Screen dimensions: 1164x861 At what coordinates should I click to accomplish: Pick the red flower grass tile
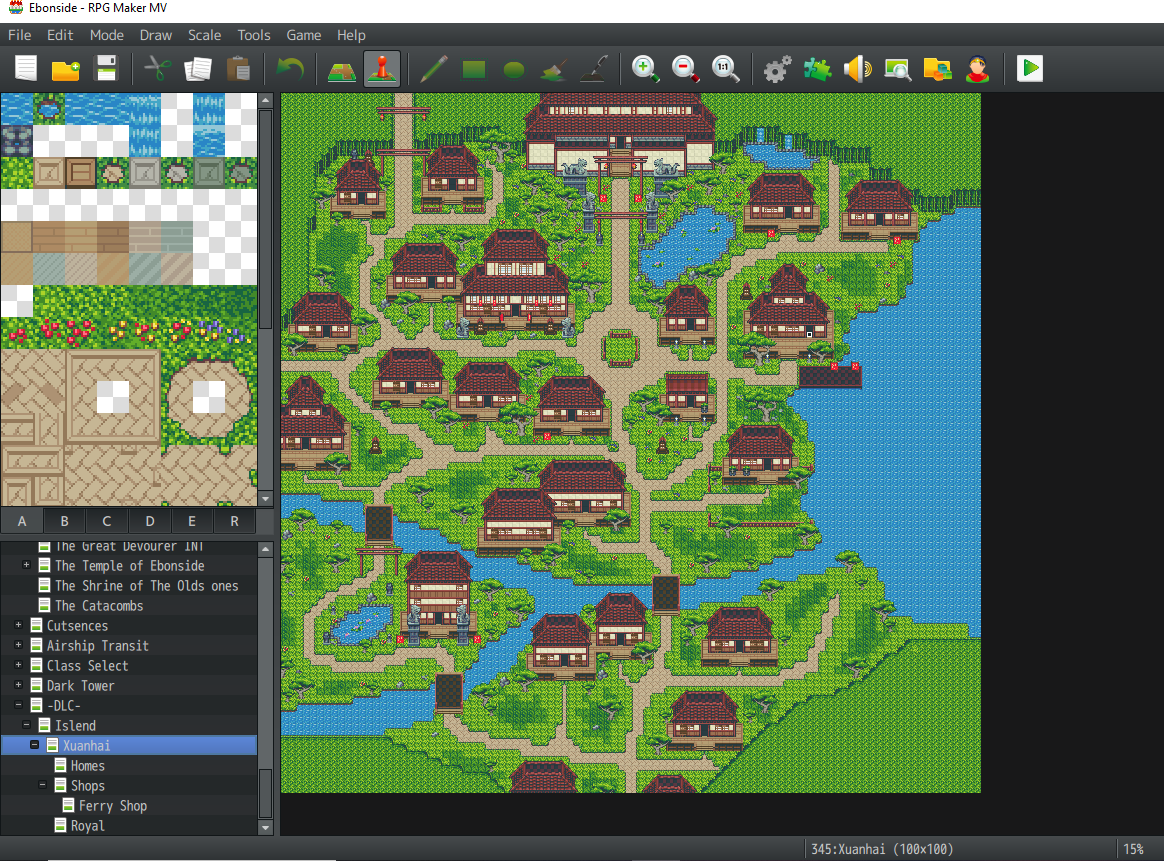pos(50,331)
